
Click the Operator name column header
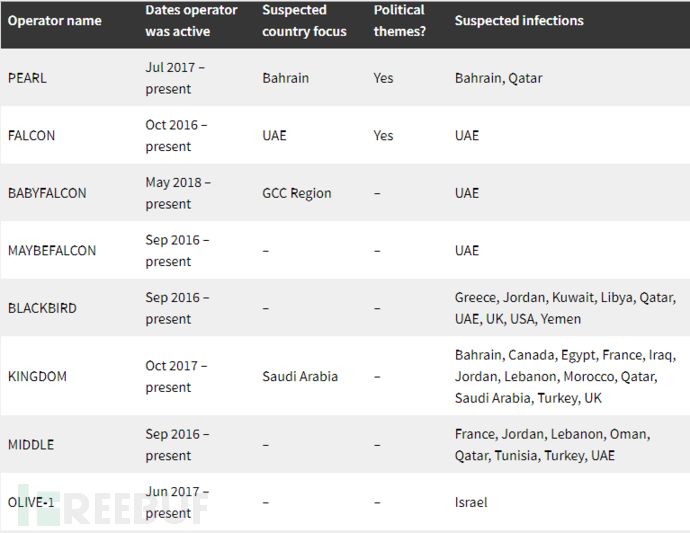pos(55,21)
